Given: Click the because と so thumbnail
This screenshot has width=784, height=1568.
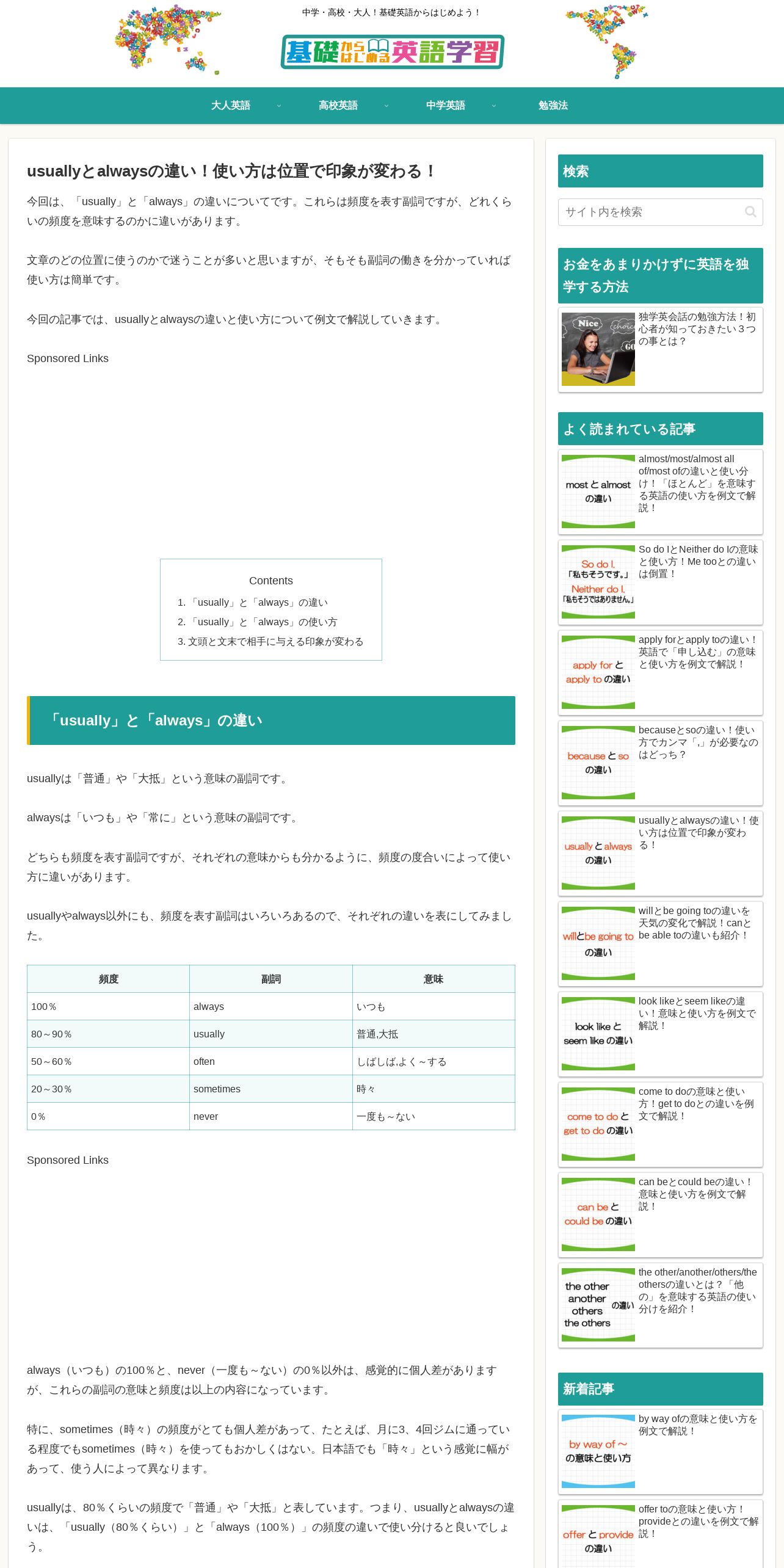Looking at the screenshot, I should click(598, 763).
